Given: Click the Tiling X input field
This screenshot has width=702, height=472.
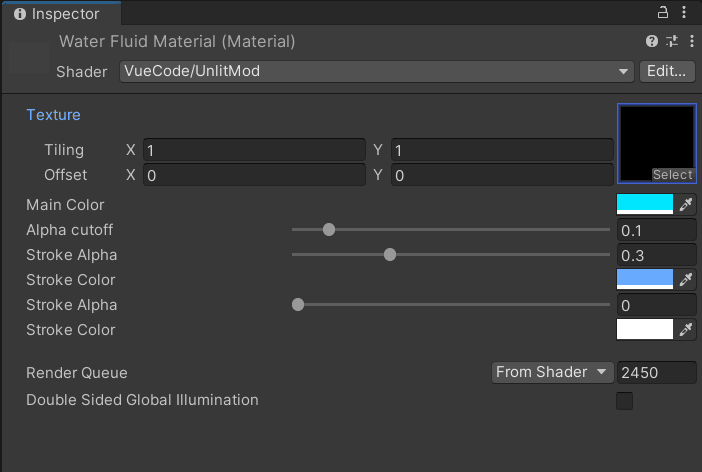Looking at the screenshot, I should click(254, 150).
